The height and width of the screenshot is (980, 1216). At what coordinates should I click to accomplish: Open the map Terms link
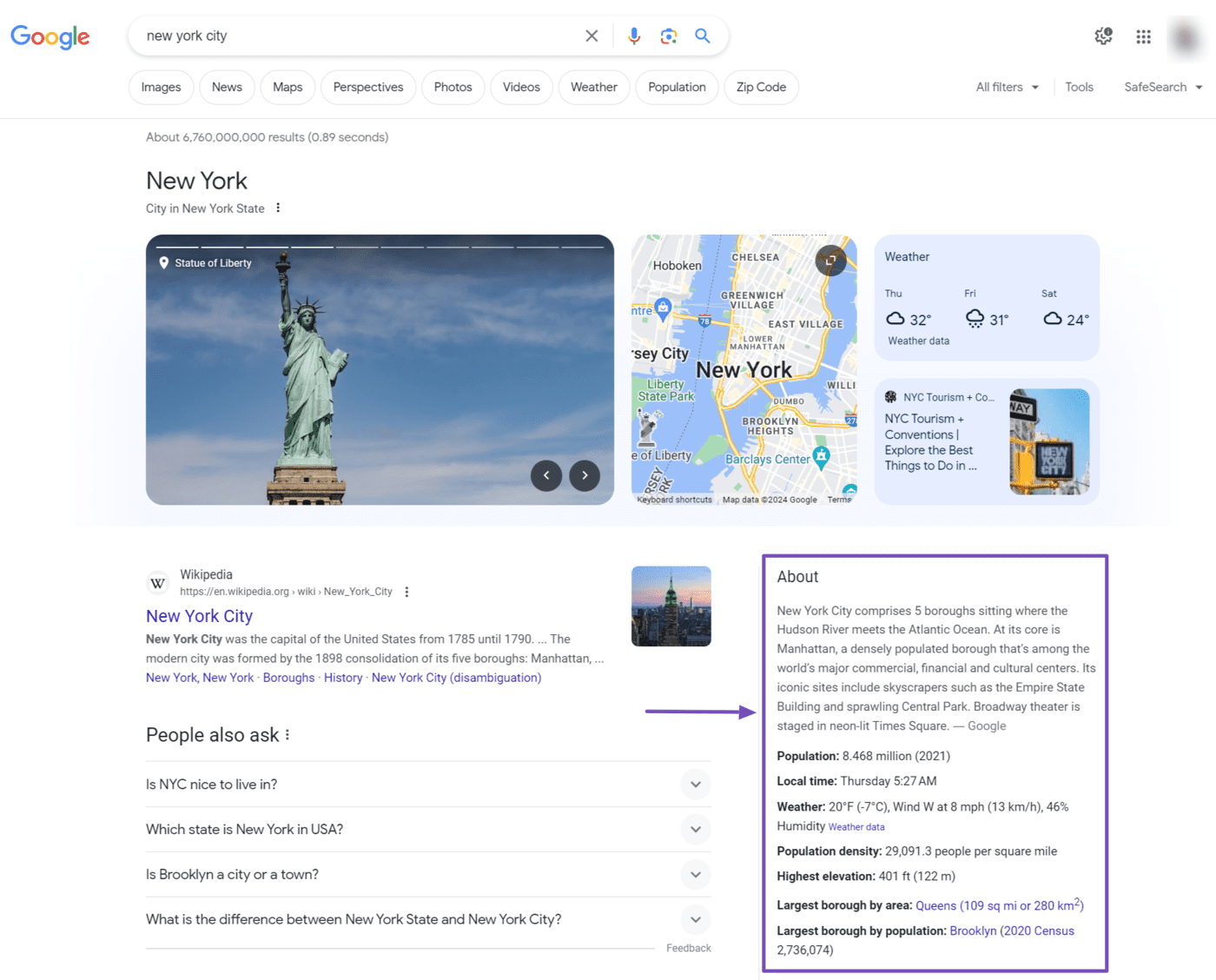839,500
